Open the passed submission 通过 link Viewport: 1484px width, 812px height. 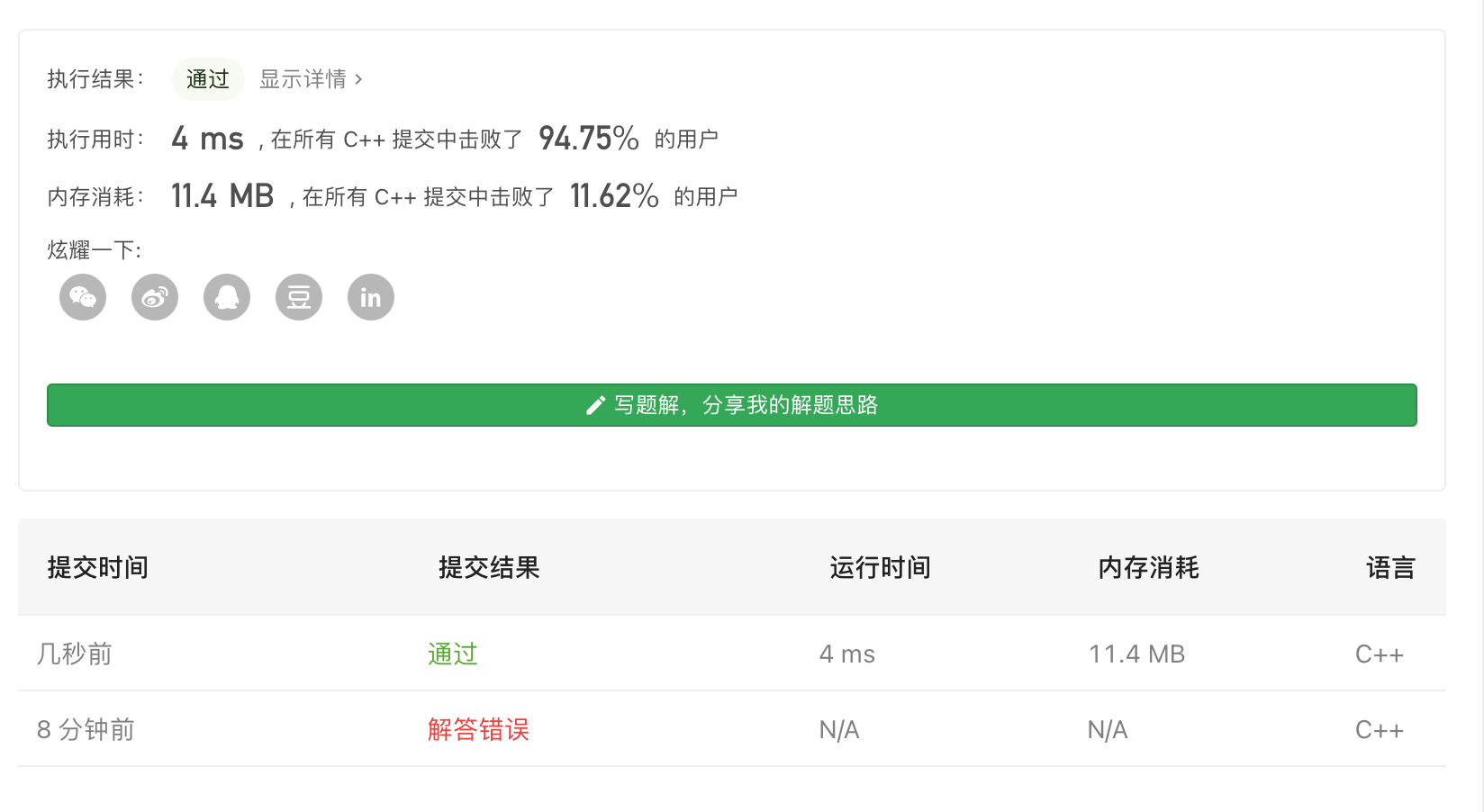tap(453, 654)
